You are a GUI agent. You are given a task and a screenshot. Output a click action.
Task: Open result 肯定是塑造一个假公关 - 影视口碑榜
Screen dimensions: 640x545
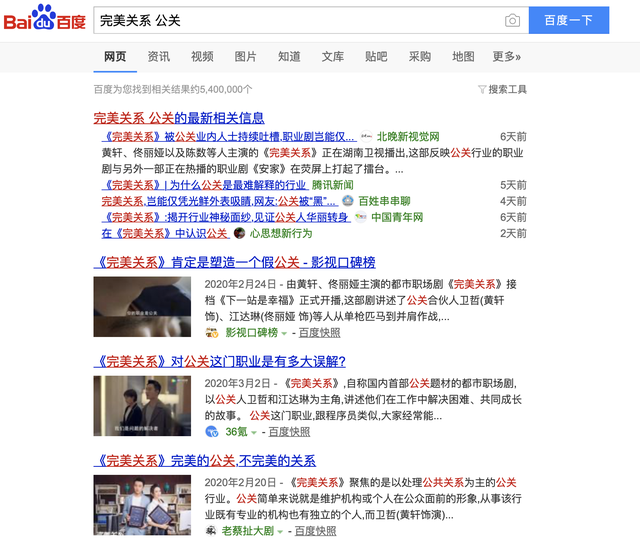[234, 262]
